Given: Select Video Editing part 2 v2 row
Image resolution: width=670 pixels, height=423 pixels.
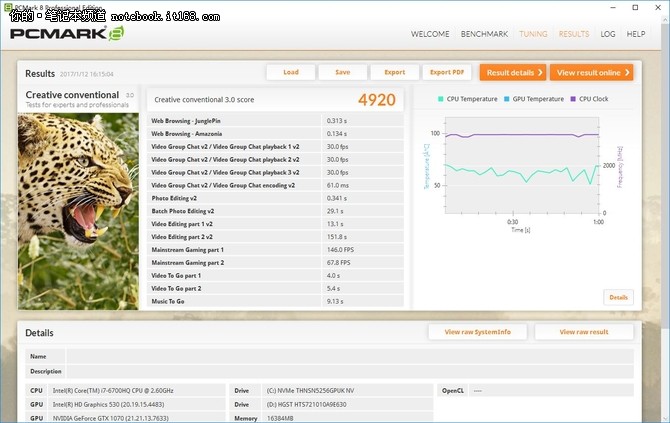Looking at the screenshot, I should (275, 237).
